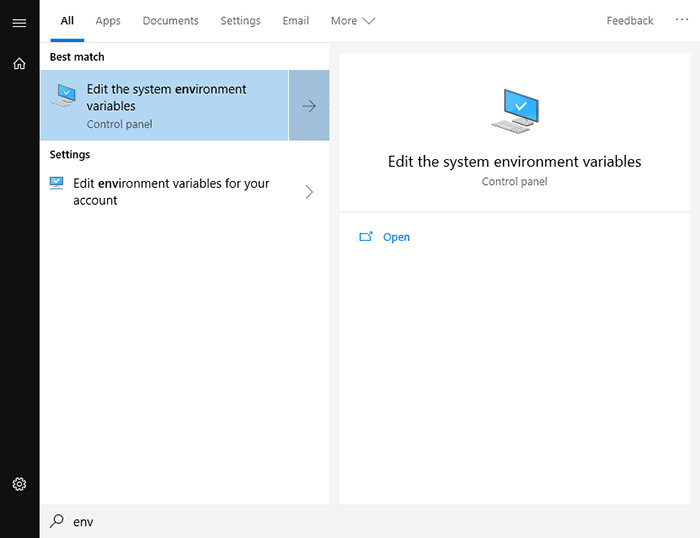Viewport: 700px width, 538px height.
Task: Expand account variables result chevron
Action: 309,192
